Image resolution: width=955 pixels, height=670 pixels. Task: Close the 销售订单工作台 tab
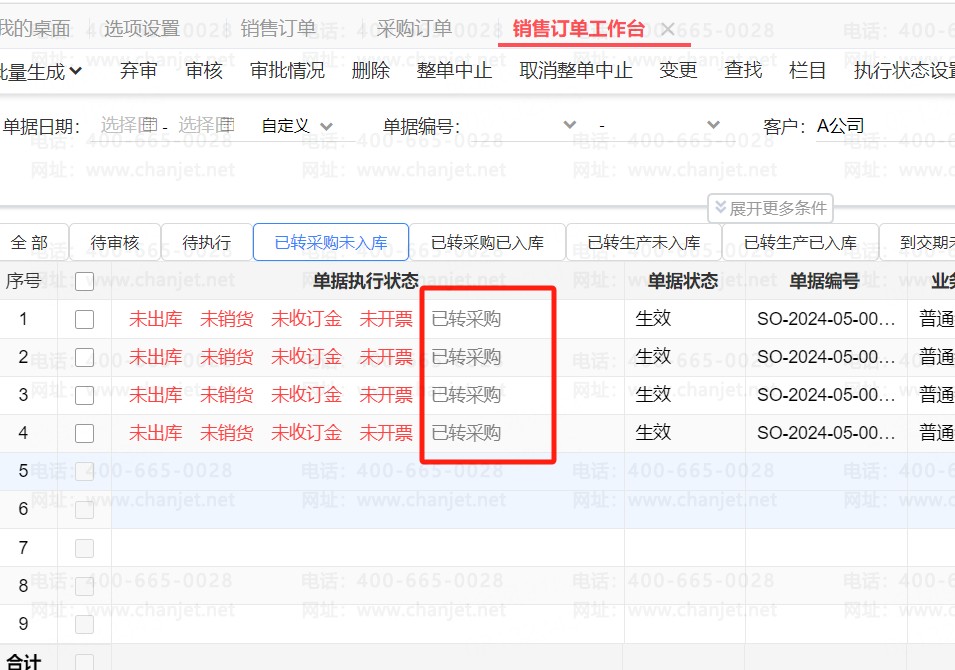point(668,29)
